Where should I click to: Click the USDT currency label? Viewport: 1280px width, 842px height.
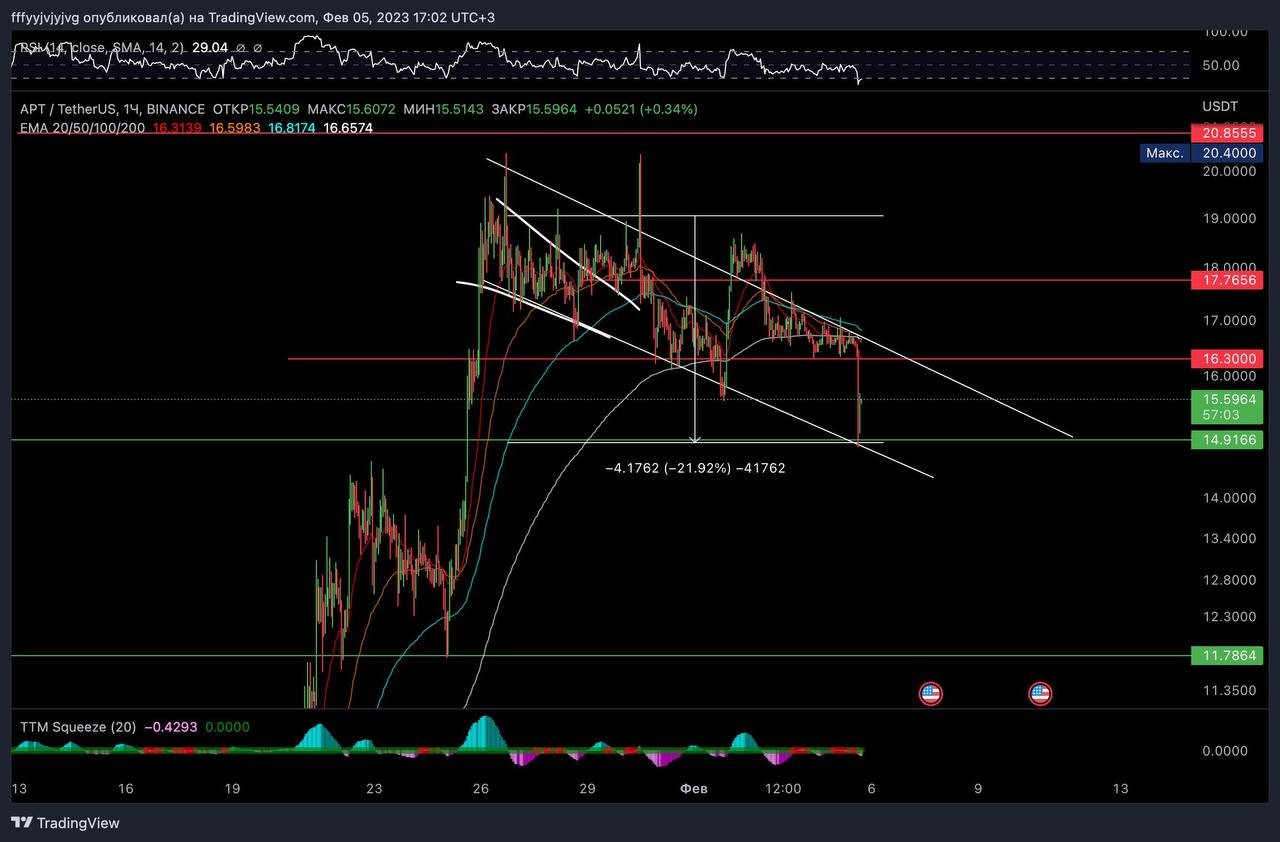pyautogui.click(x=1219, y=106)
